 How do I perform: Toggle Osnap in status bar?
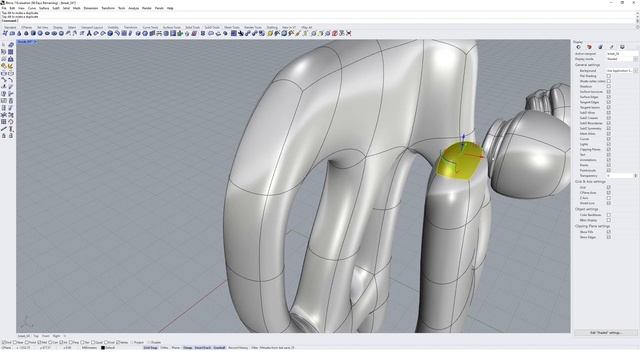tap(187, 348)
